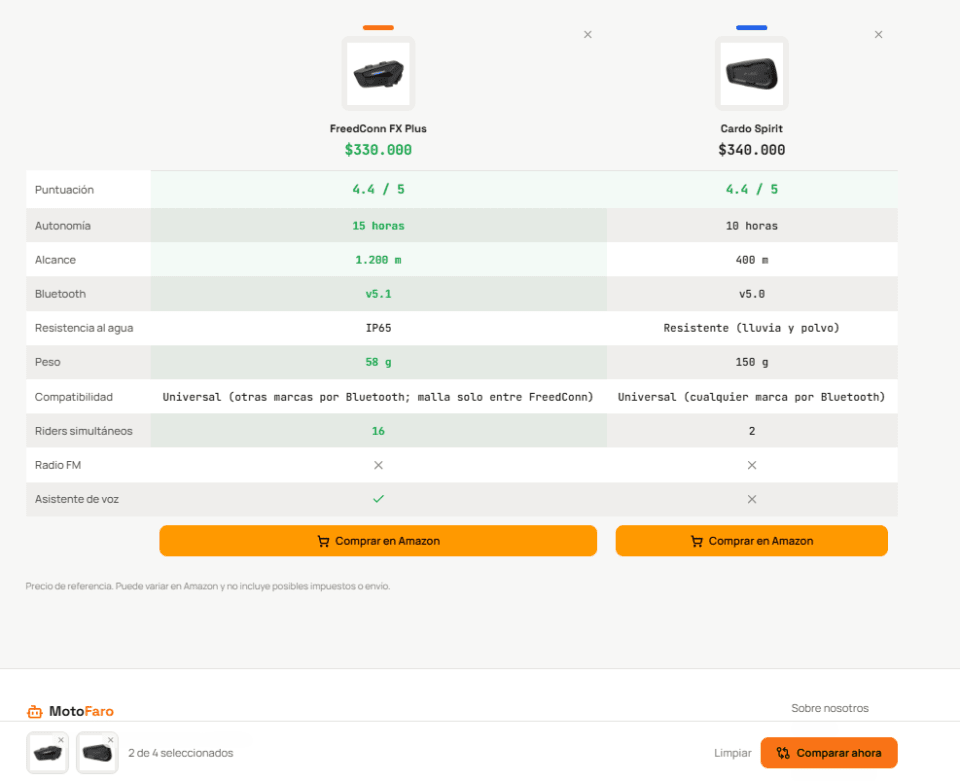Remove FreedConn FX Plus column with X
Viewport: 960px width, 781px height.
pos(588,35)
